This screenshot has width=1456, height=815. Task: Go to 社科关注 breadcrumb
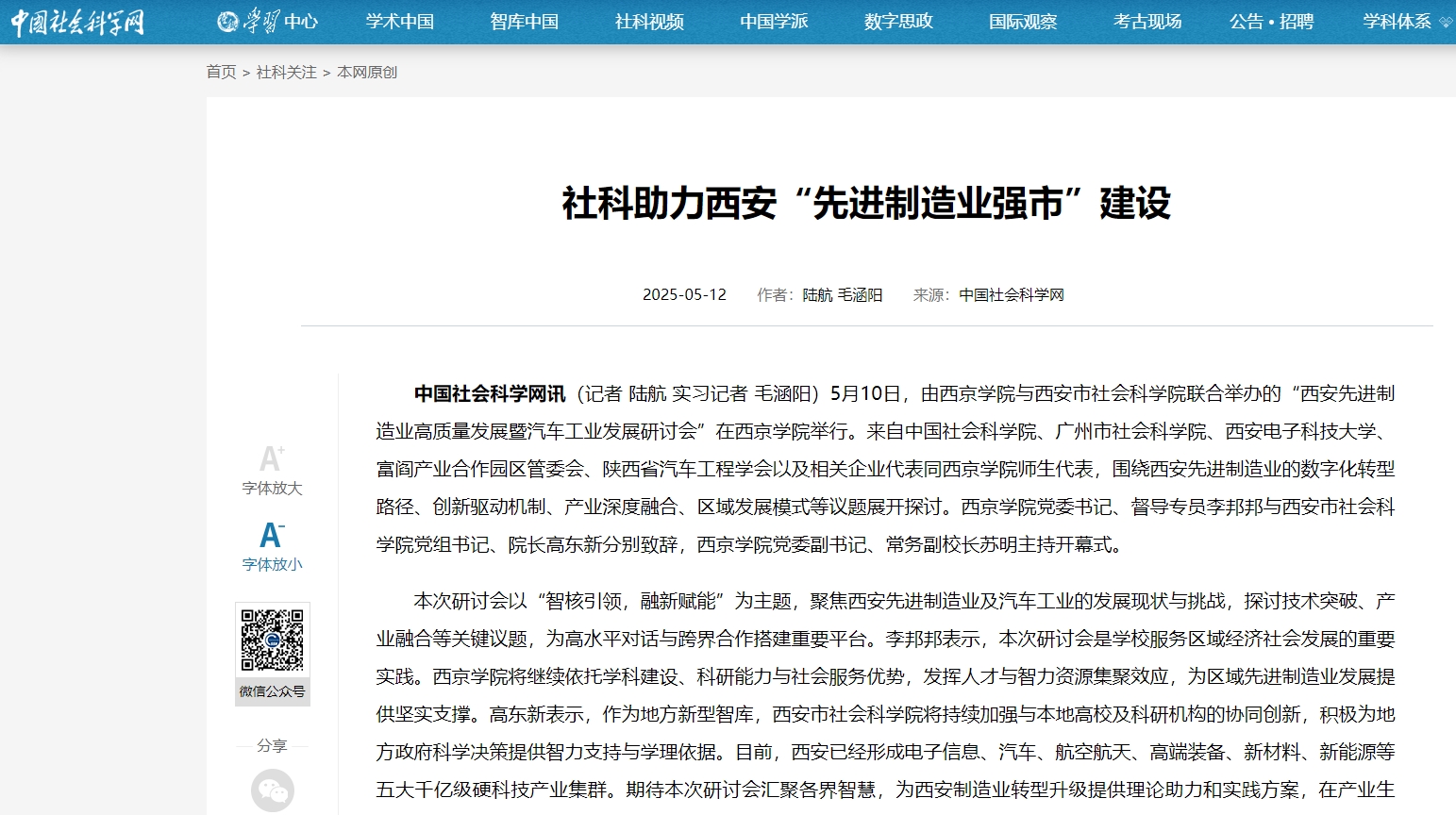pyautogui.click(x=287, y=72)
